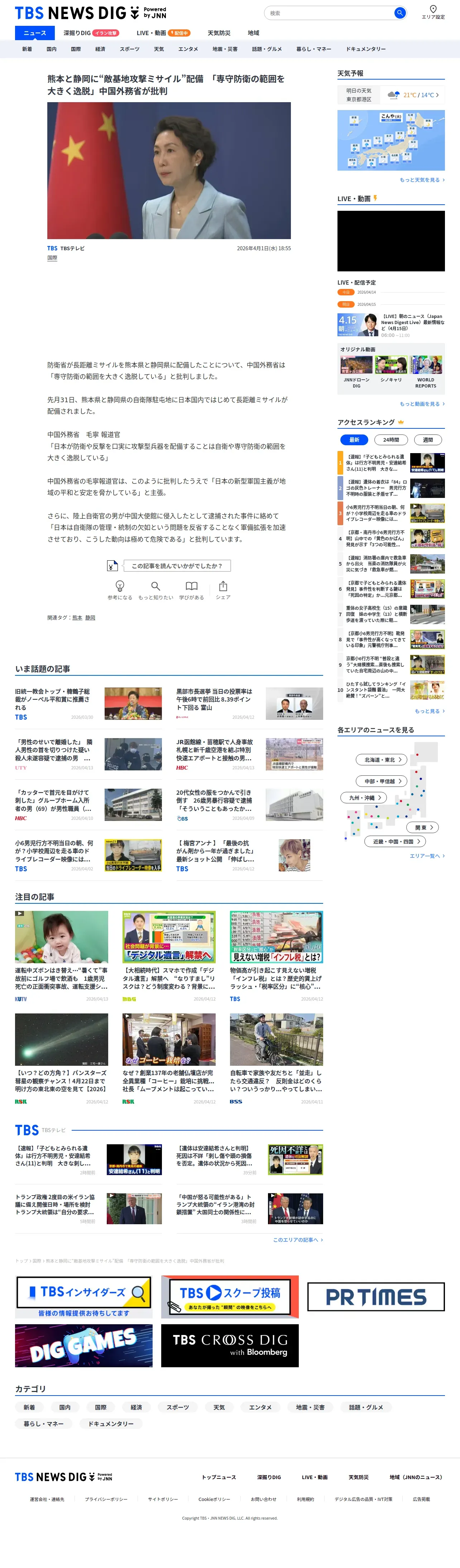
Task: Select the 今日 schedule badge
Action: click(346, 292)
